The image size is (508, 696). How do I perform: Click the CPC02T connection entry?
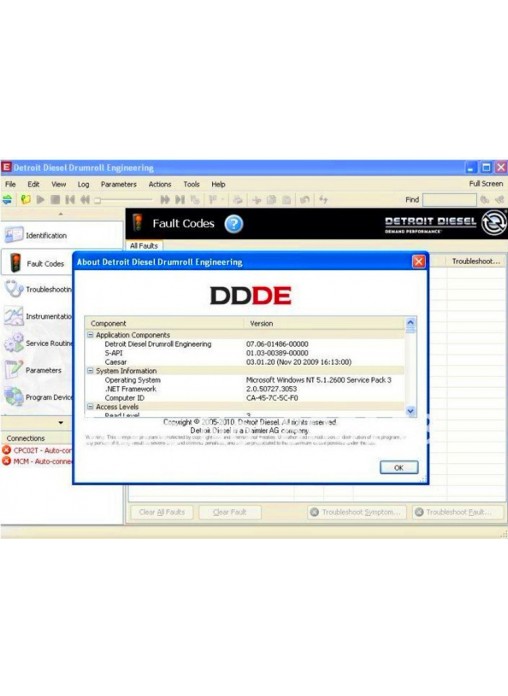pyautogui.click(x=37, y=450)
